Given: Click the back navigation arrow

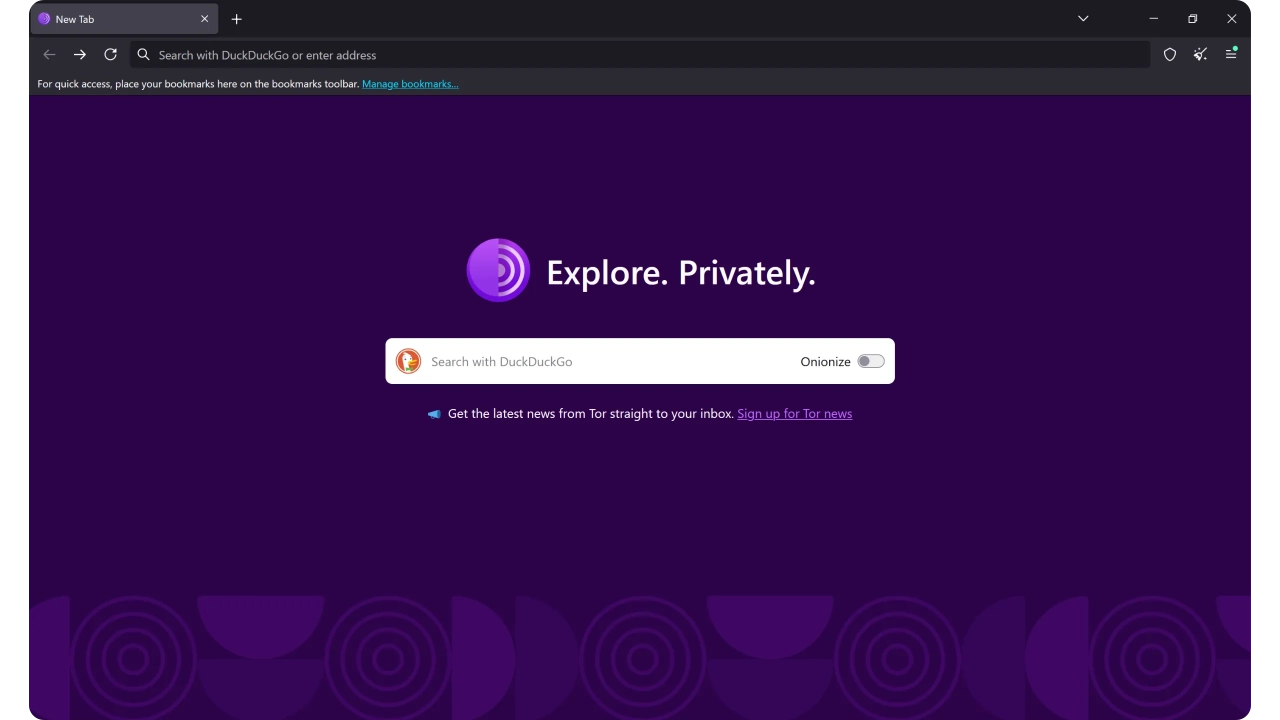Looking at the screenshot, I should tap(49, 55).
